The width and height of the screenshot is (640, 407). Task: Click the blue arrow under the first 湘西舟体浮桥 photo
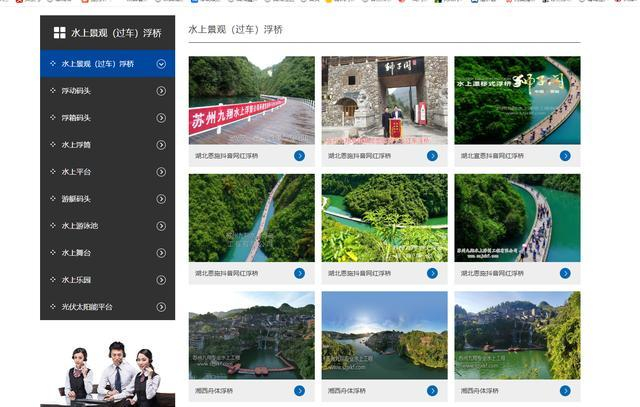click(x=300, y=391)
